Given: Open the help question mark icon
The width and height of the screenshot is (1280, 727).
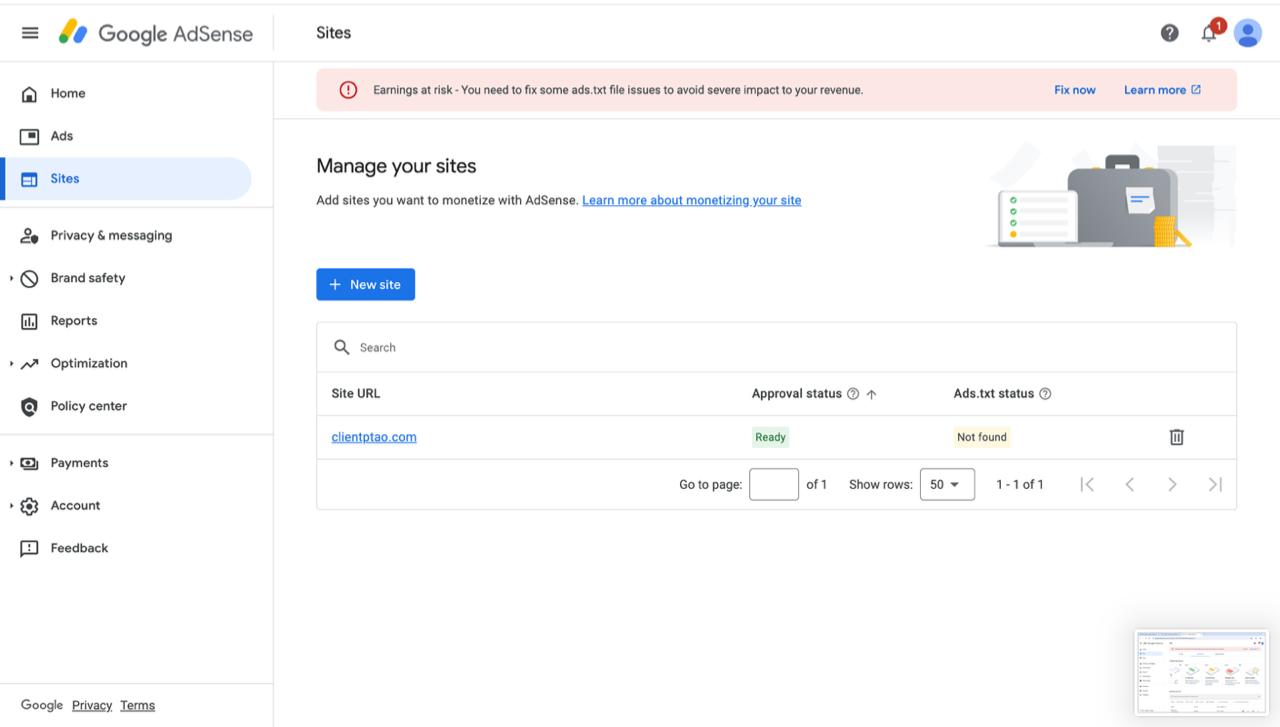Looking at the screenshot, I should (1169, 33).
